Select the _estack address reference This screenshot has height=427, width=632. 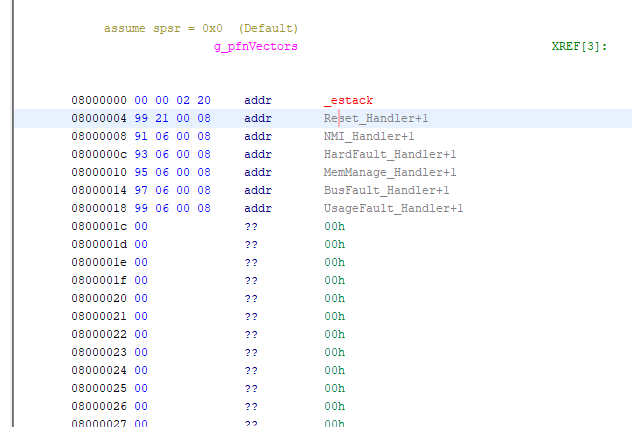tap(347, 101)
